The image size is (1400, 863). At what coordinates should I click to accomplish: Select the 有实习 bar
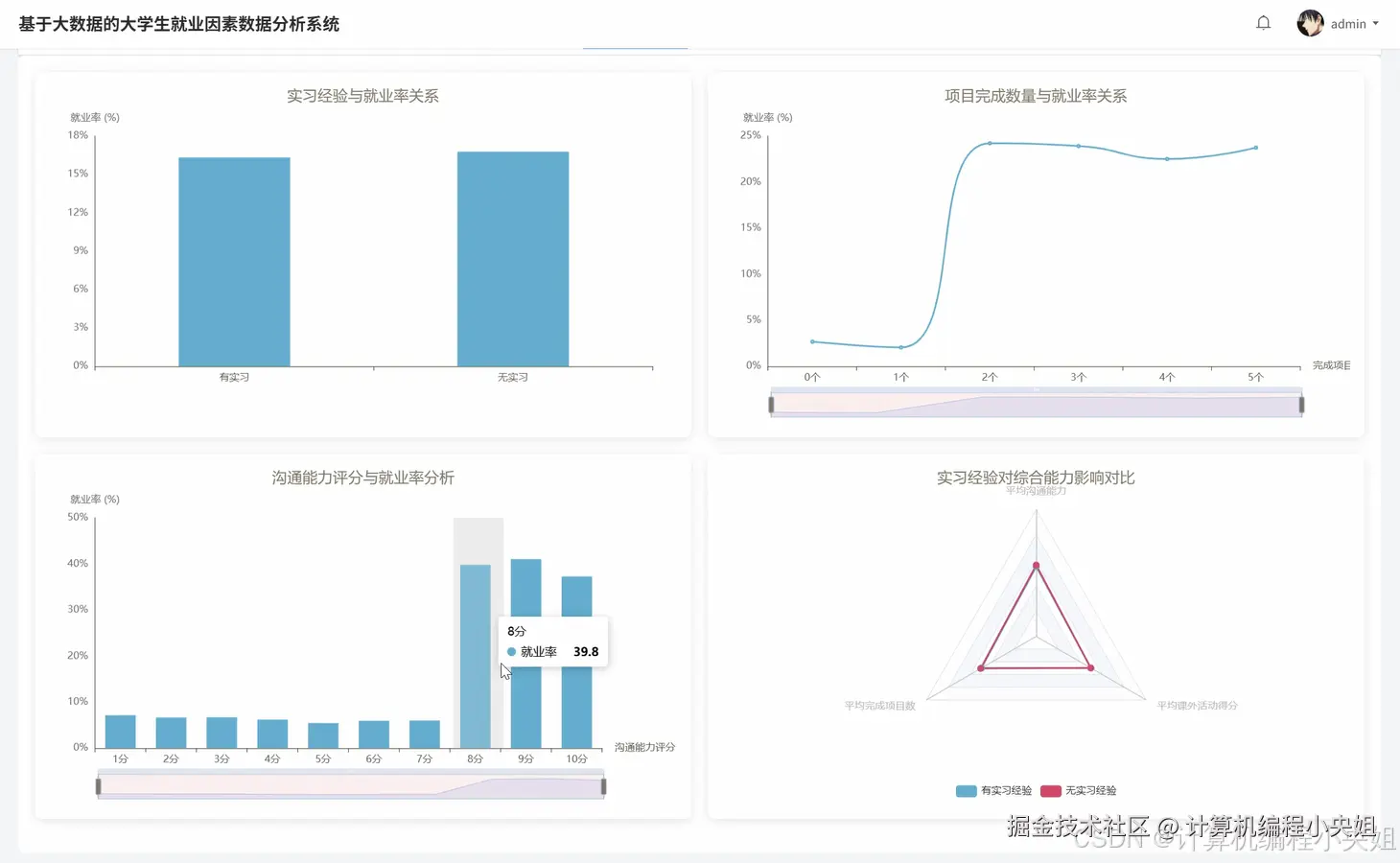coord(234,262)
